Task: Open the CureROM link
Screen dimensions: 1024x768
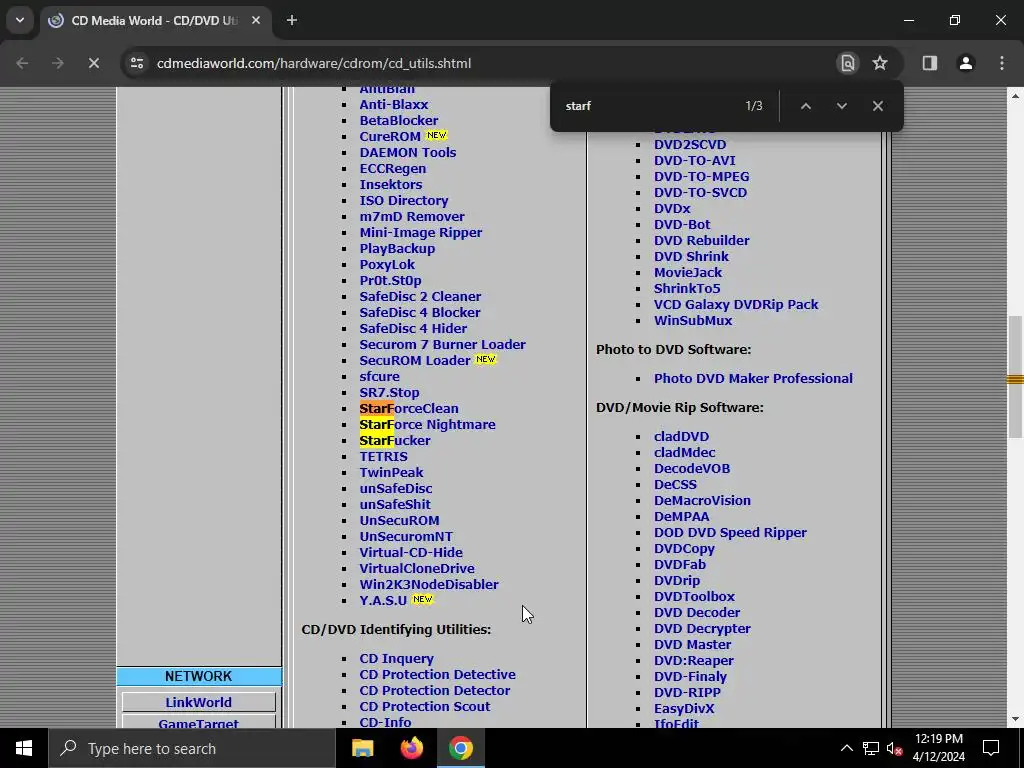Action: [x=390, y=136]
